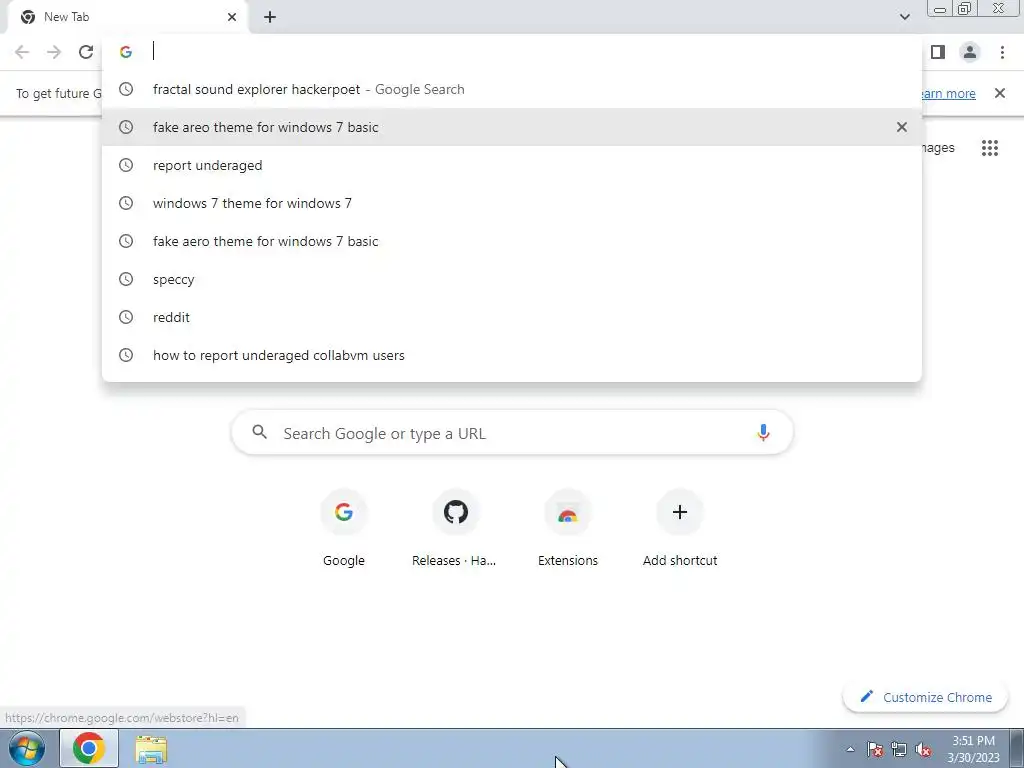Open the Extensions shortcut tile
Image resolution: width=1024 pixels, height=768 pixels.
coord(568,529)
